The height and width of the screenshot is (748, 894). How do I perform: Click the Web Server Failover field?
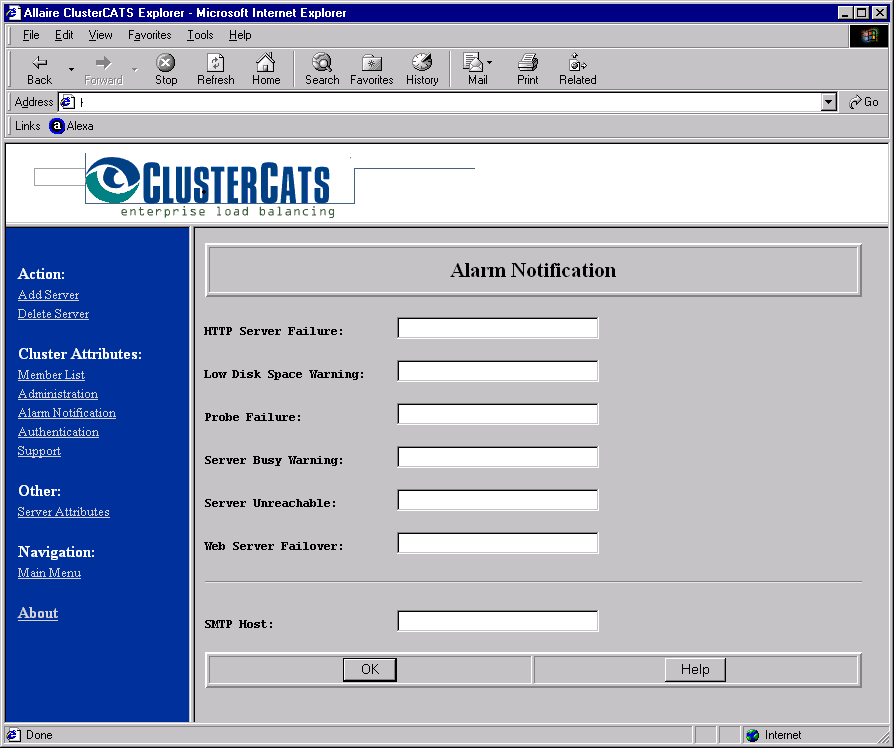tap(498, 543)
